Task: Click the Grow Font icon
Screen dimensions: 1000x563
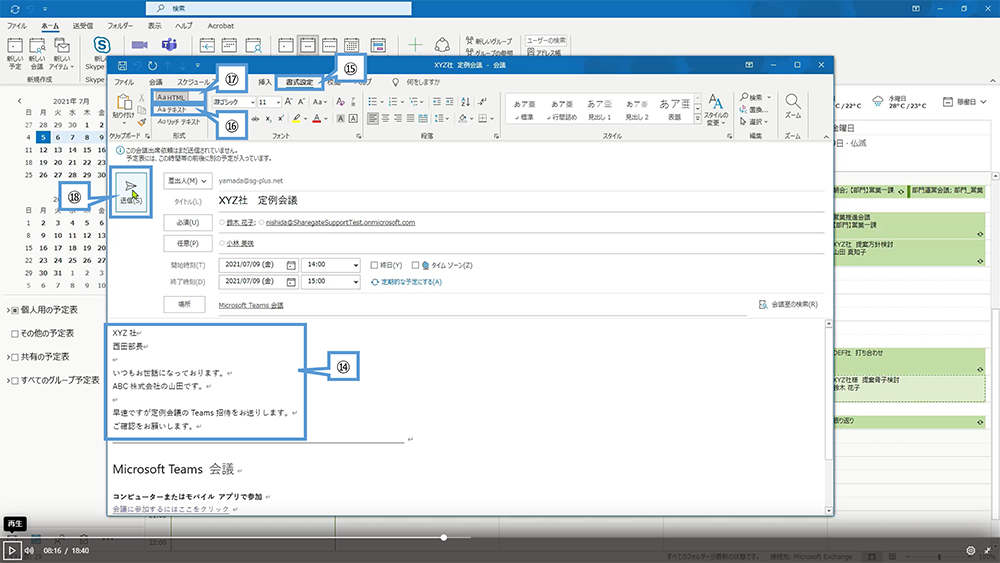Action: pos(289,101)
